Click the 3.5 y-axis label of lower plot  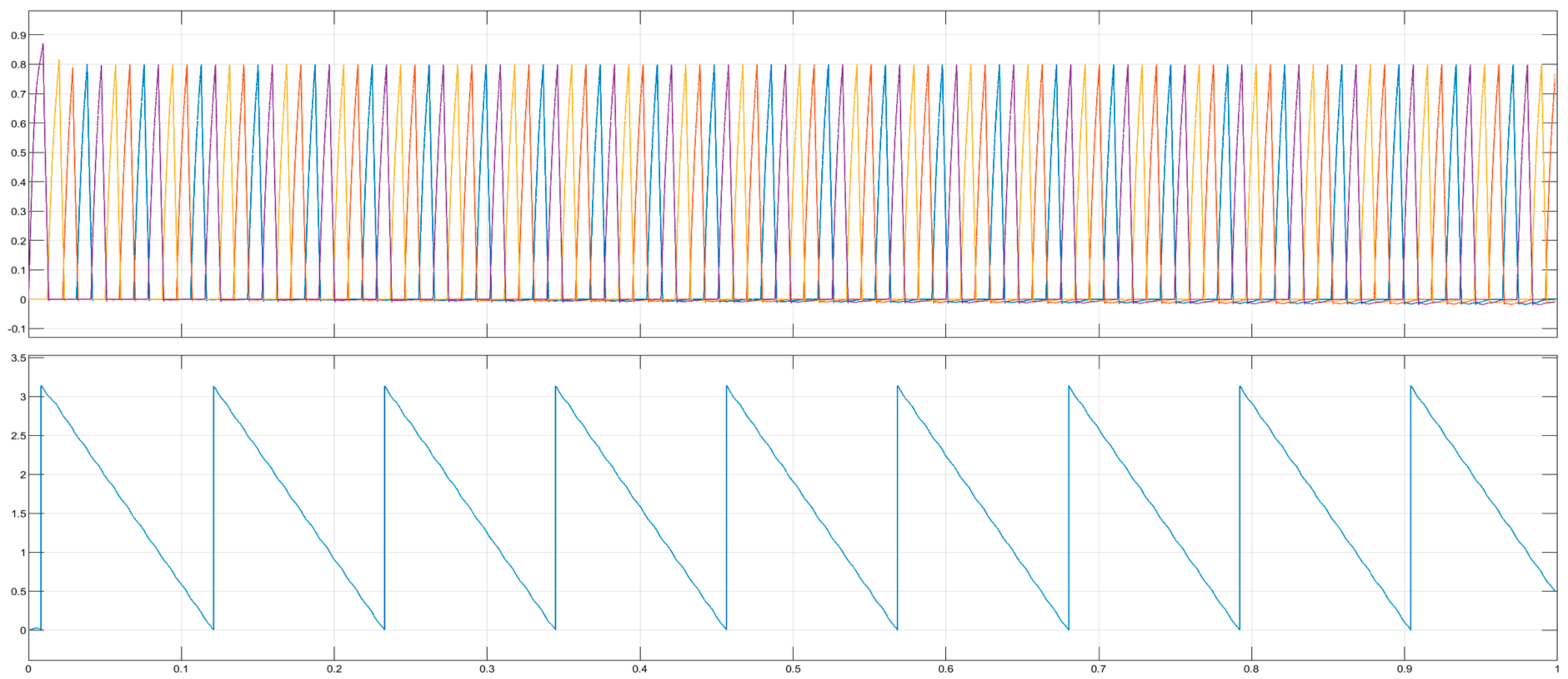19,358
